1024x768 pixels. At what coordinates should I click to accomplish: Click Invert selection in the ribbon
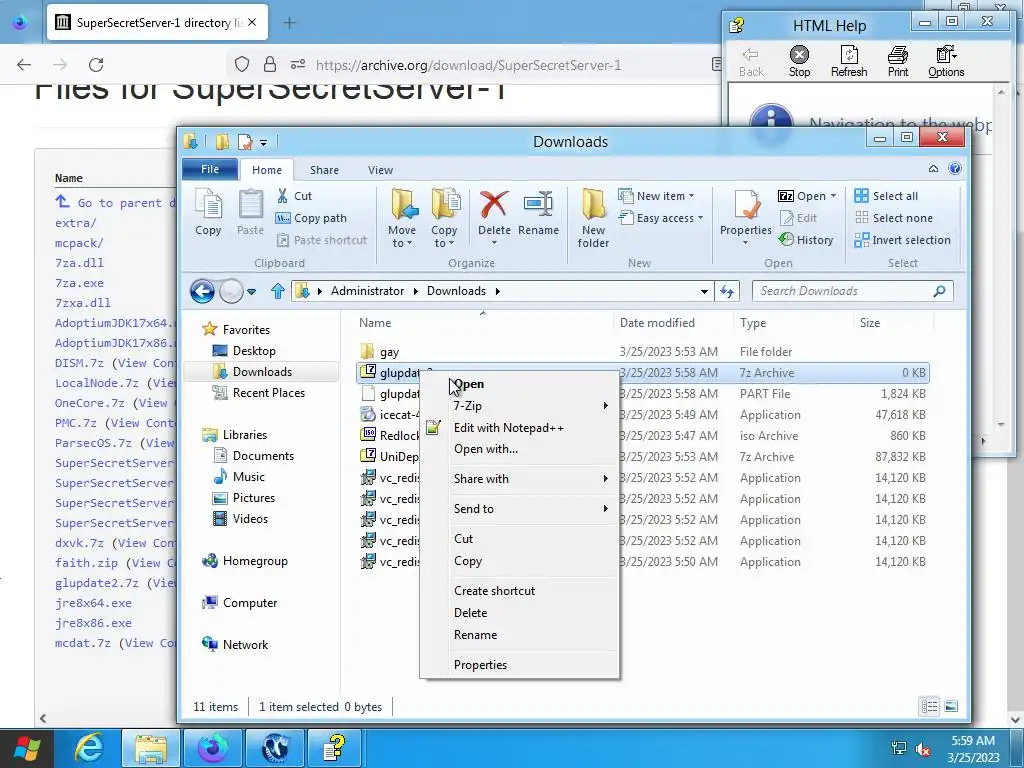[x=903, y=240]
